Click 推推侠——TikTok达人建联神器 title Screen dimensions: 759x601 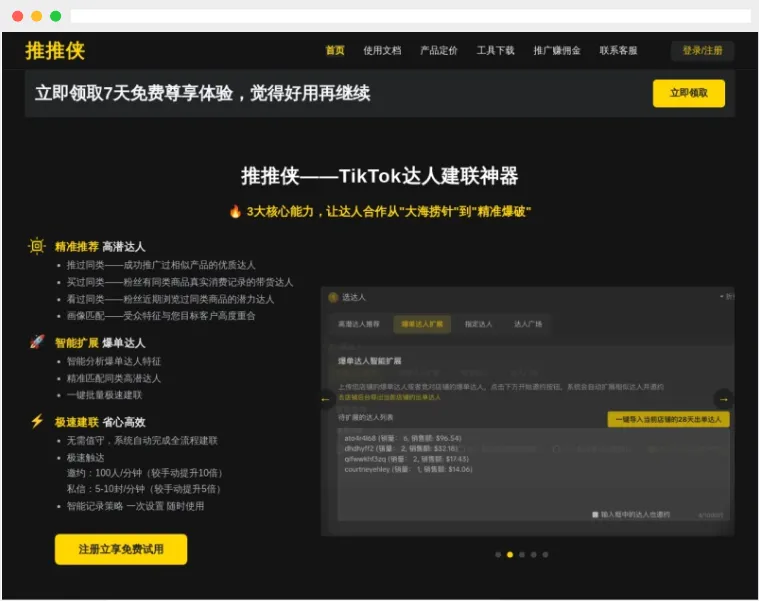pyautogui.click(x=380, y=176)
